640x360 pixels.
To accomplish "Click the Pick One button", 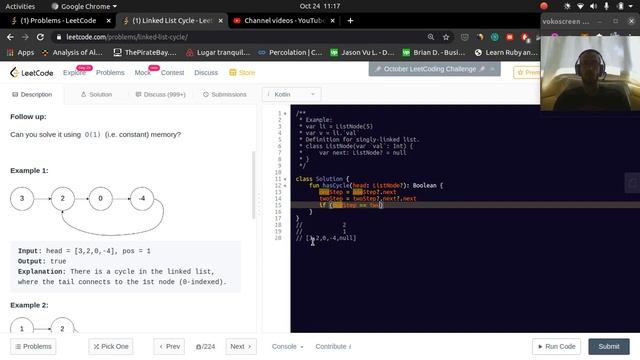I will coord(111,347).
